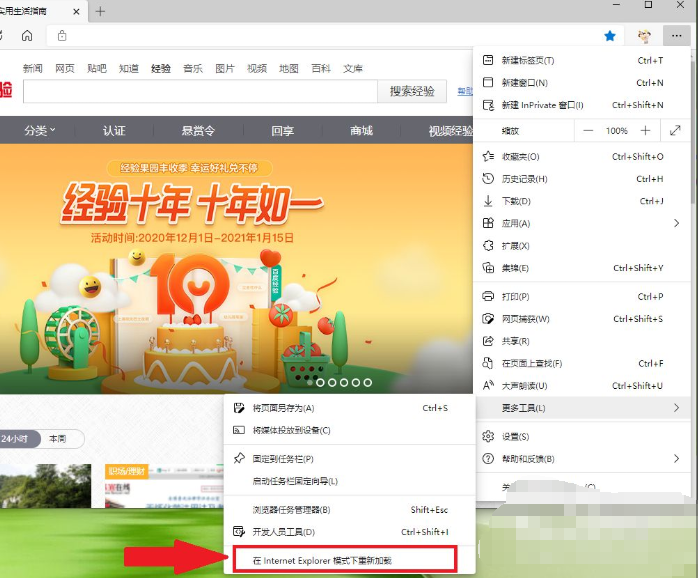This screenshot has height=578, width=698.
Task: Click the lock icon in the address bar
Action: [62, 36]
